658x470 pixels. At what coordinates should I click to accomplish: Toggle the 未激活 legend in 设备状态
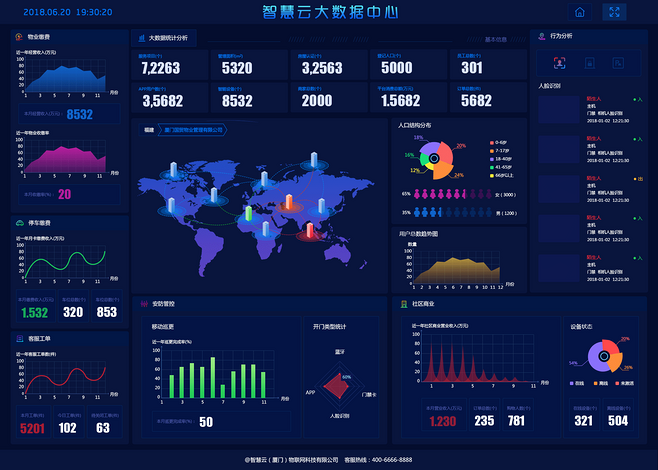point(625,383)
